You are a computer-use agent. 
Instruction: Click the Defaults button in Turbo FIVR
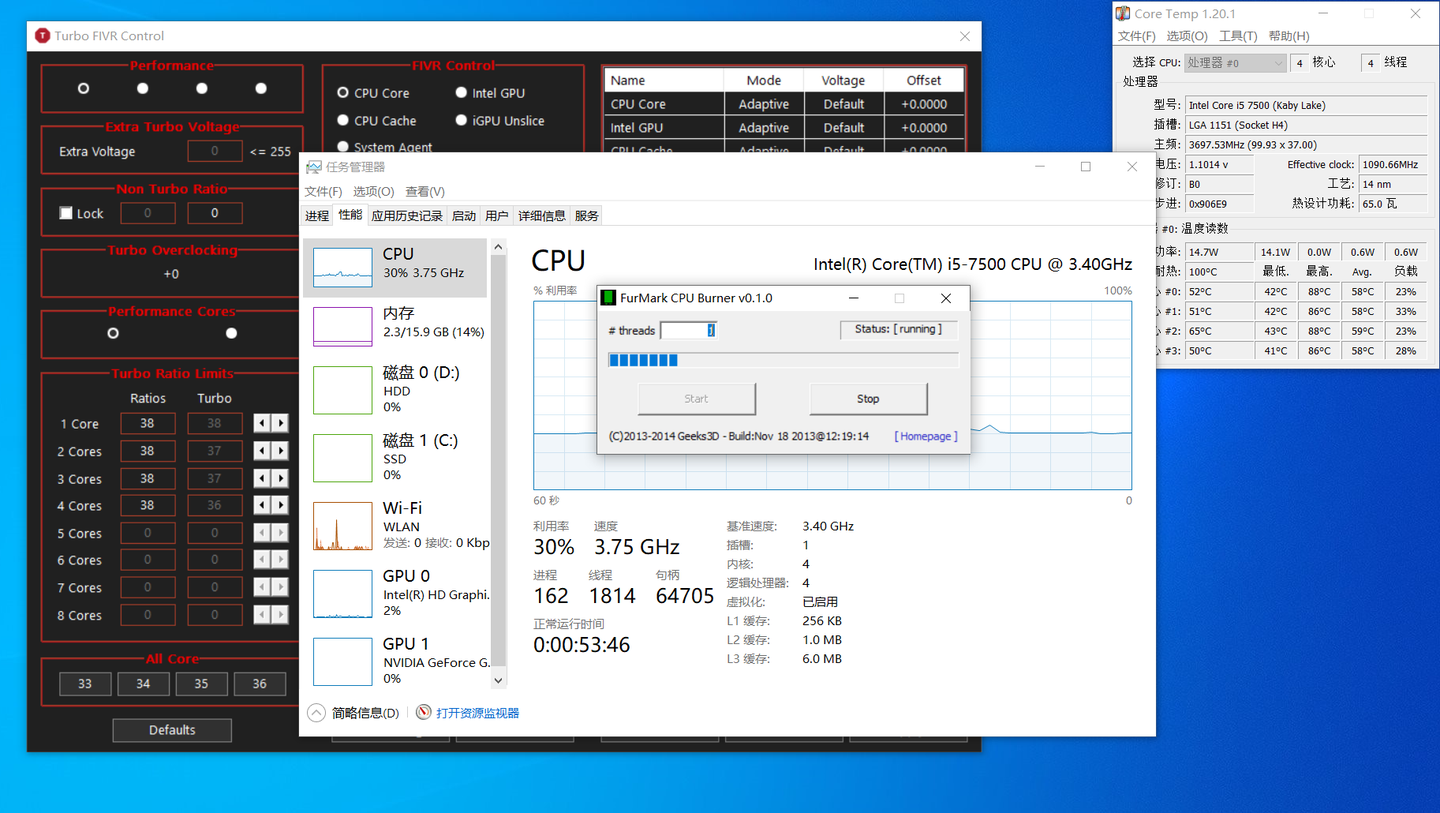pyautogui.click(x=172, y=730)
